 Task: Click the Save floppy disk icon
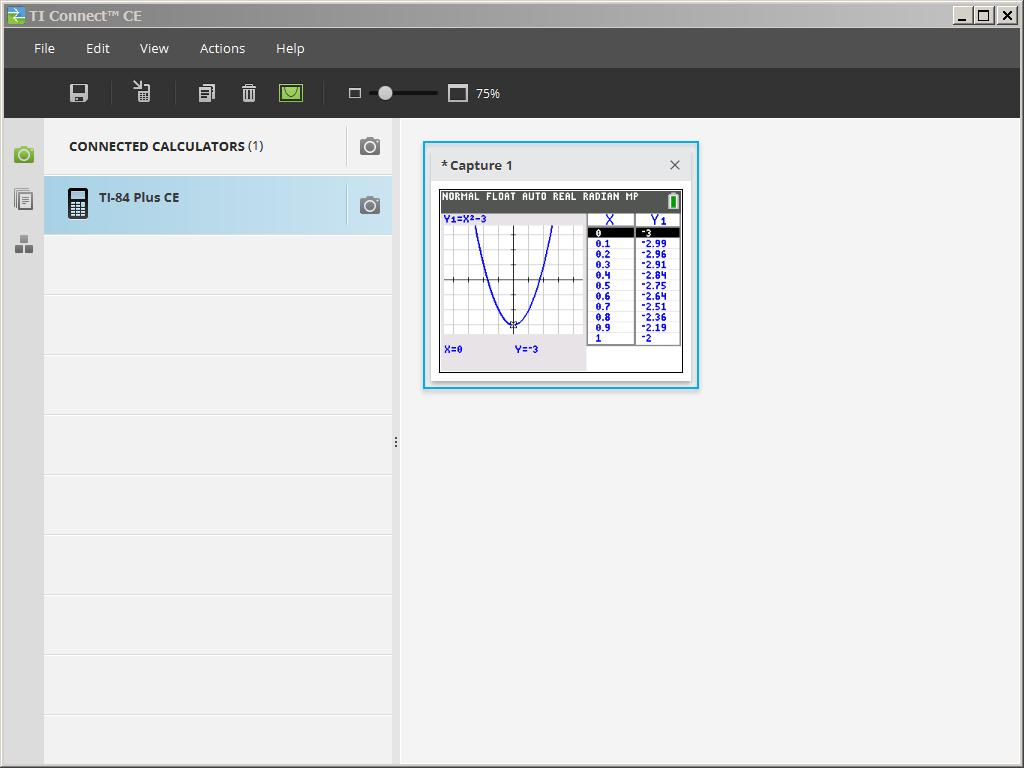pos(79,93)
